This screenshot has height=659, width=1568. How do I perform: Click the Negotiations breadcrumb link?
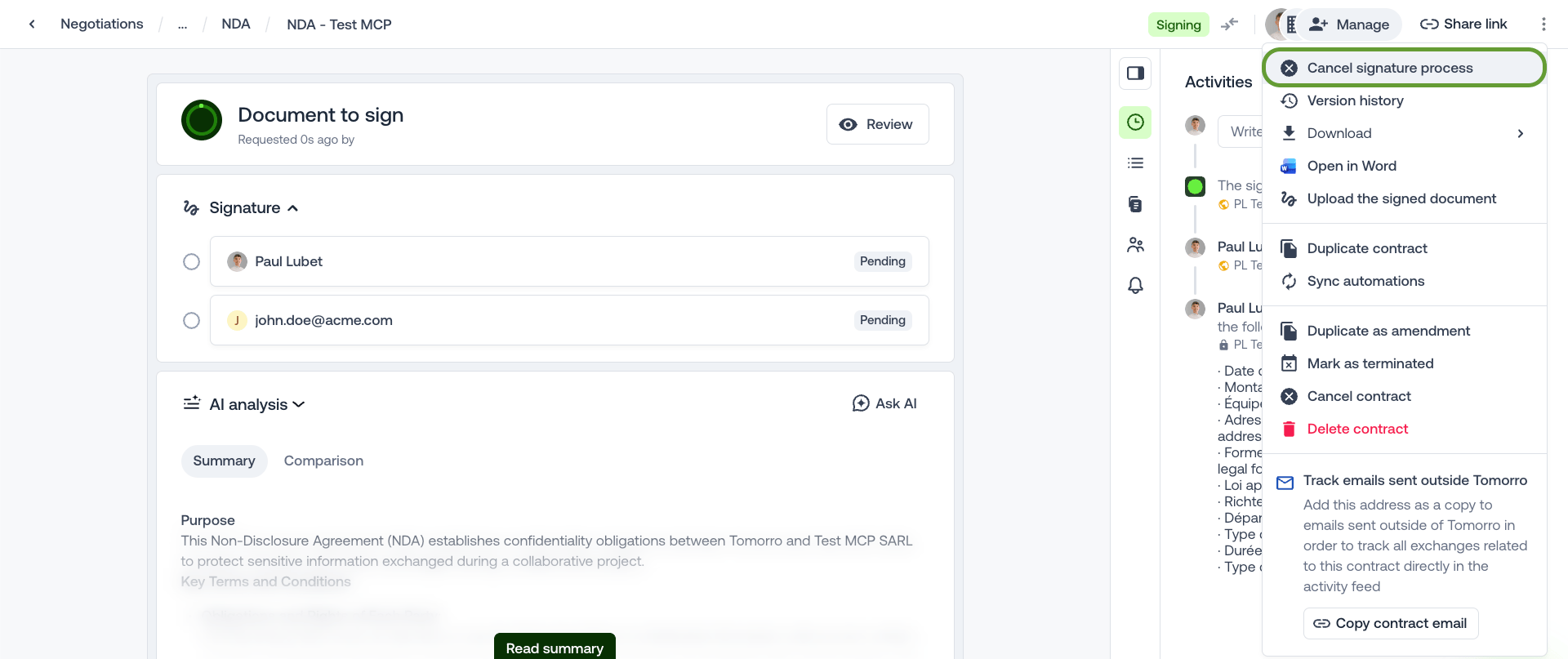[102, 24]
